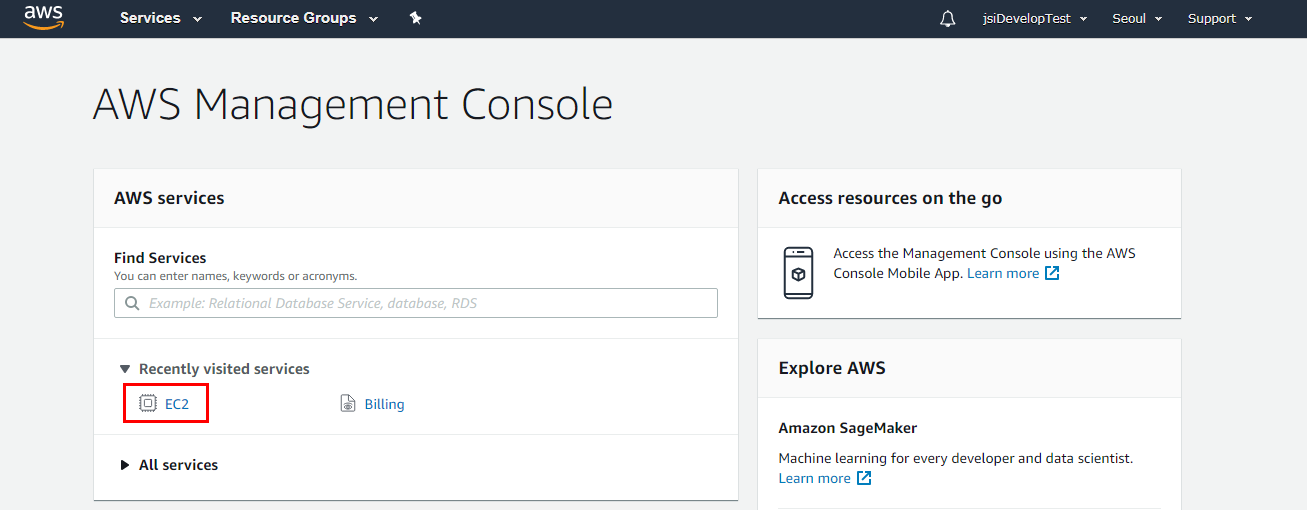Click the Billing document icon
The width and height of the screenshot is (1307, 510).
pos(348,404)
